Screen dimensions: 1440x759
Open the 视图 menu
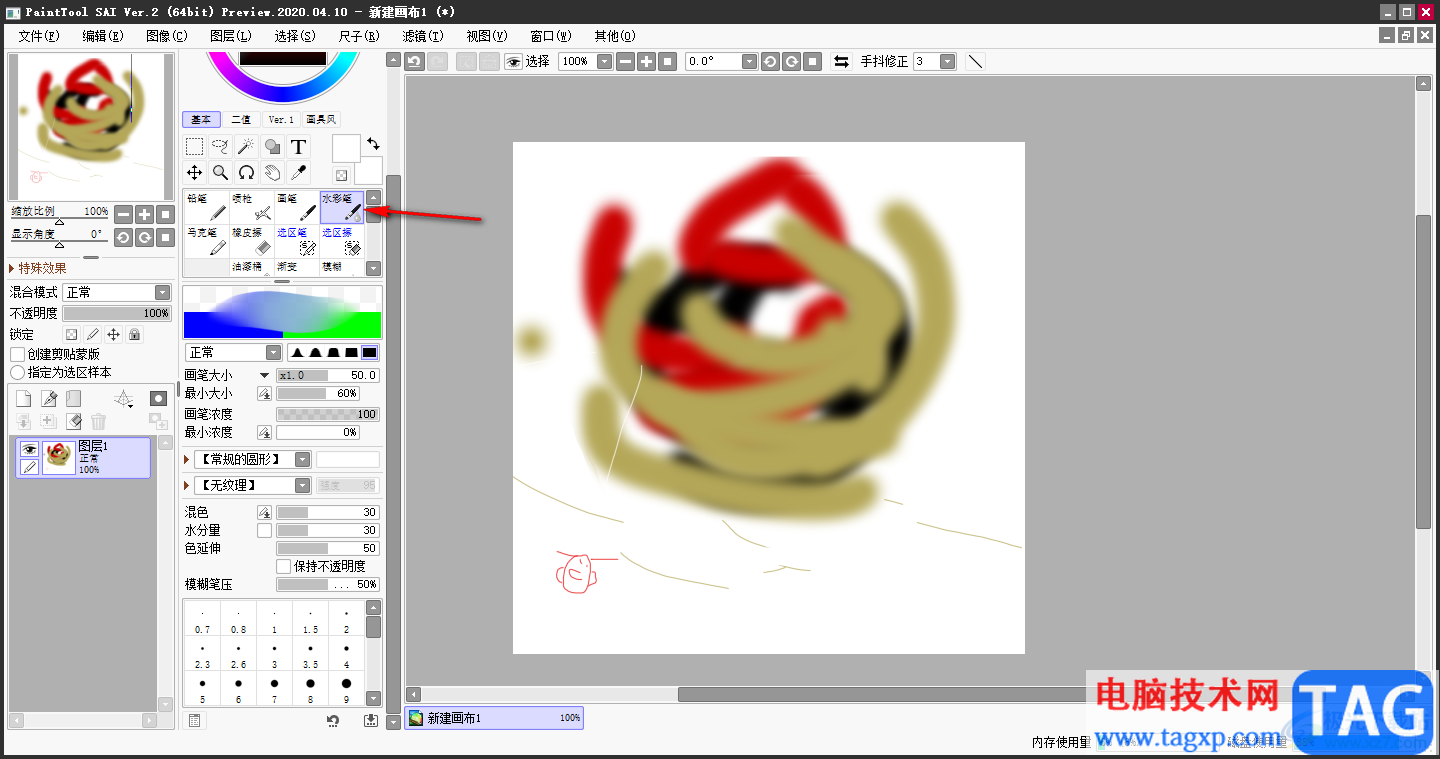tap(487, 35)
